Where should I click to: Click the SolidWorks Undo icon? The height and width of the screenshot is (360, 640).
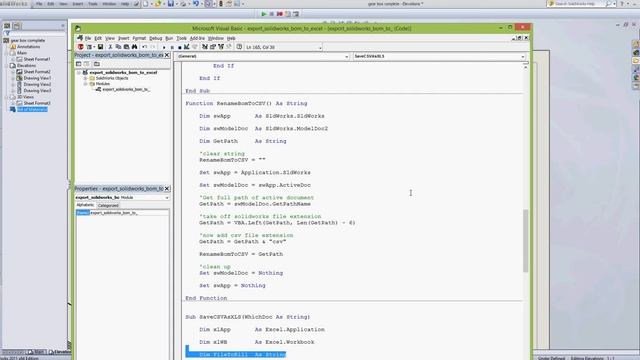[x=196, y=4]
